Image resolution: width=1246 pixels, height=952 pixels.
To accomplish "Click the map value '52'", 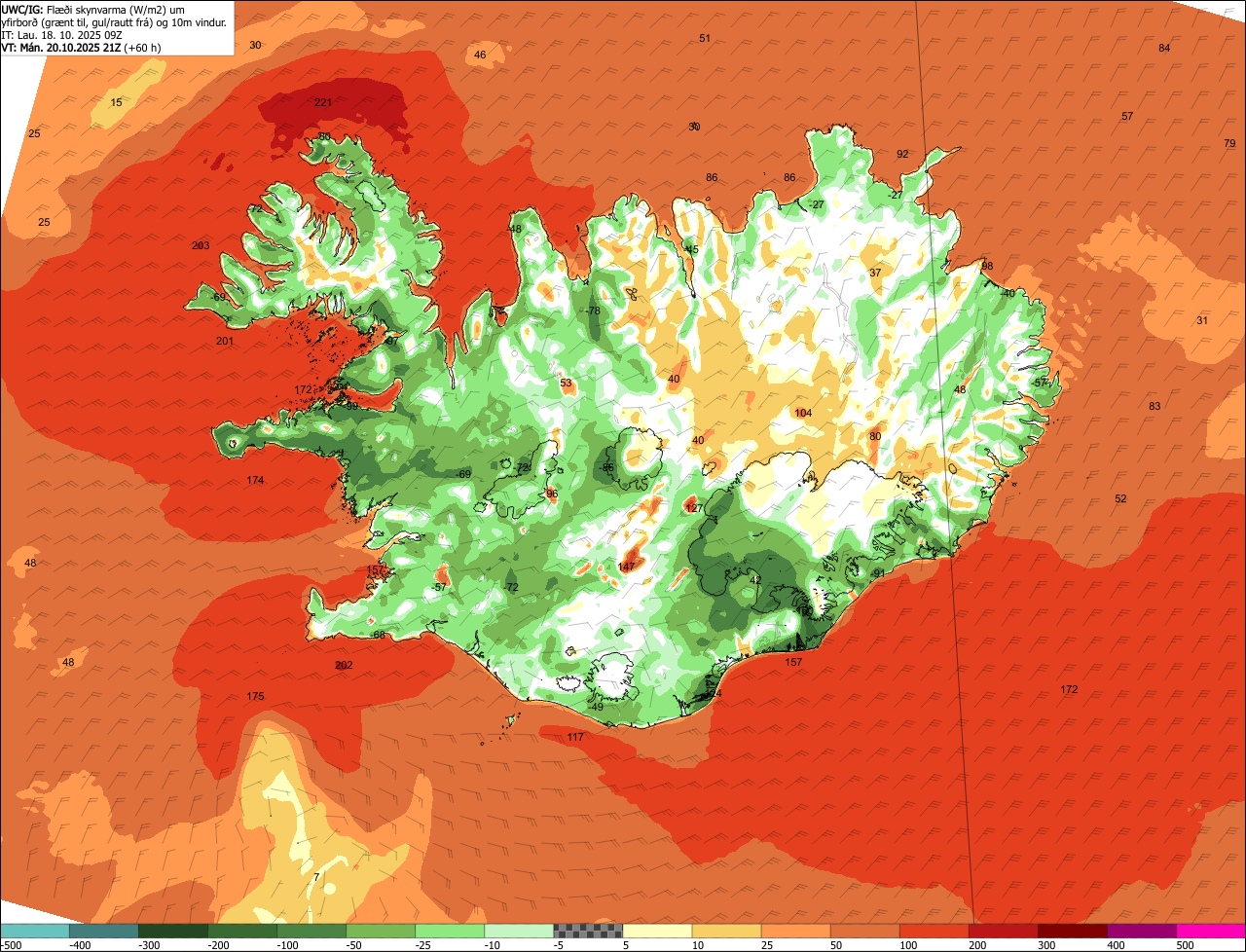I will pyautogui.click(x=1120, y=499).
